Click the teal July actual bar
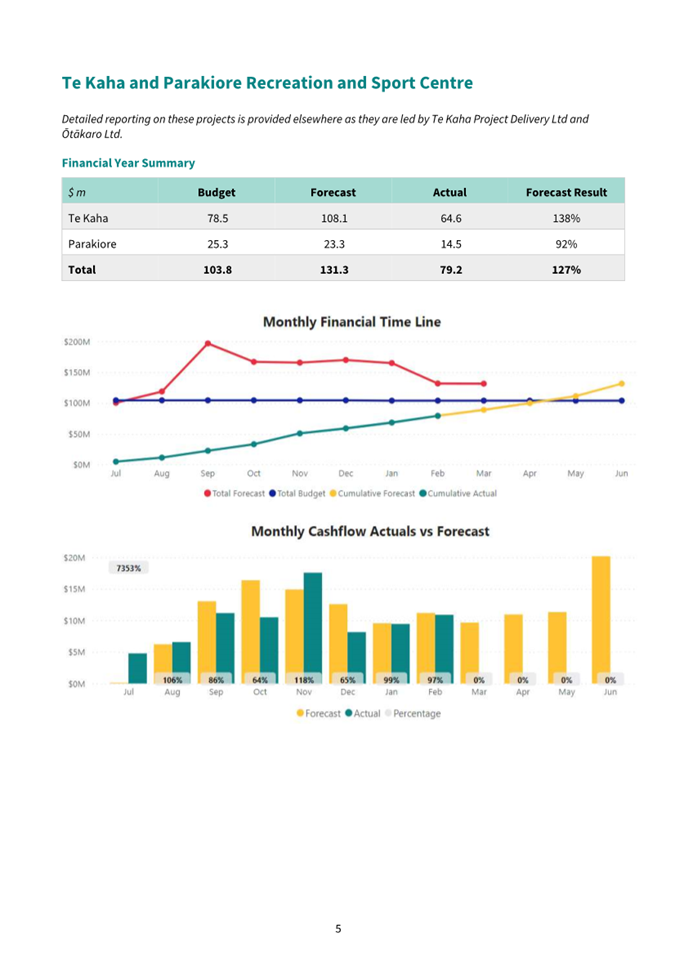 pos(138,668)
